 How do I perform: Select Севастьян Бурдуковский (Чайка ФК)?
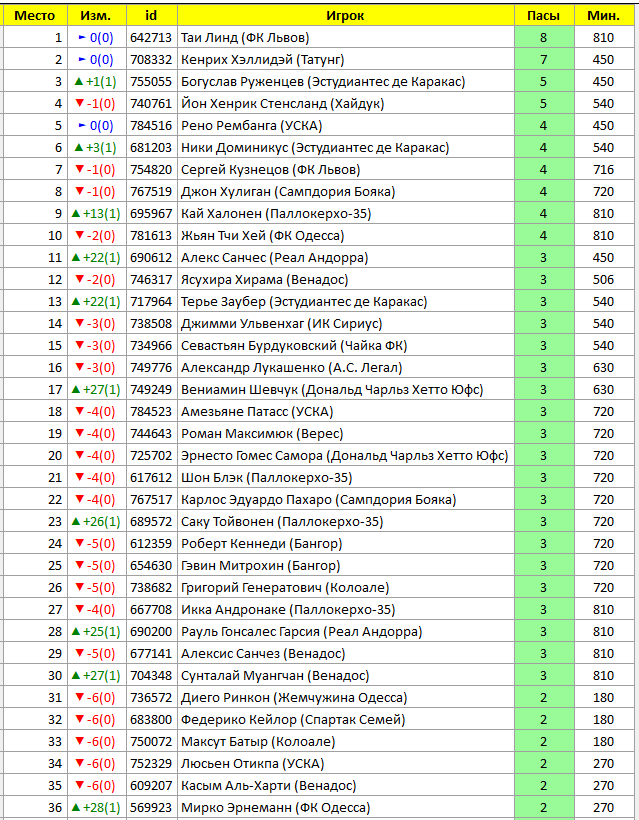coord(294,345)
